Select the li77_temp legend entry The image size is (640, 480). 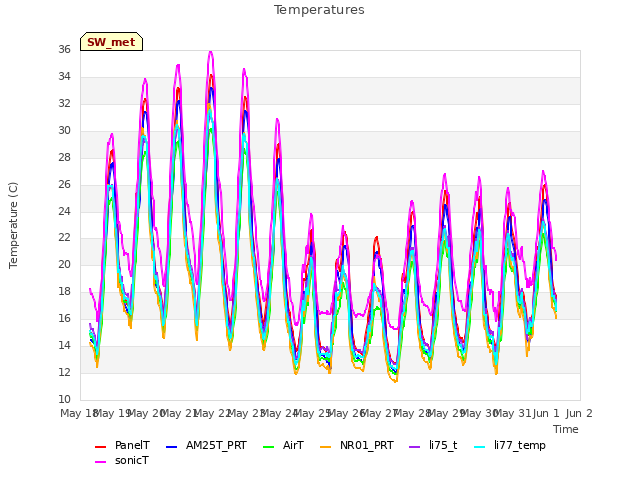(510, 445)
